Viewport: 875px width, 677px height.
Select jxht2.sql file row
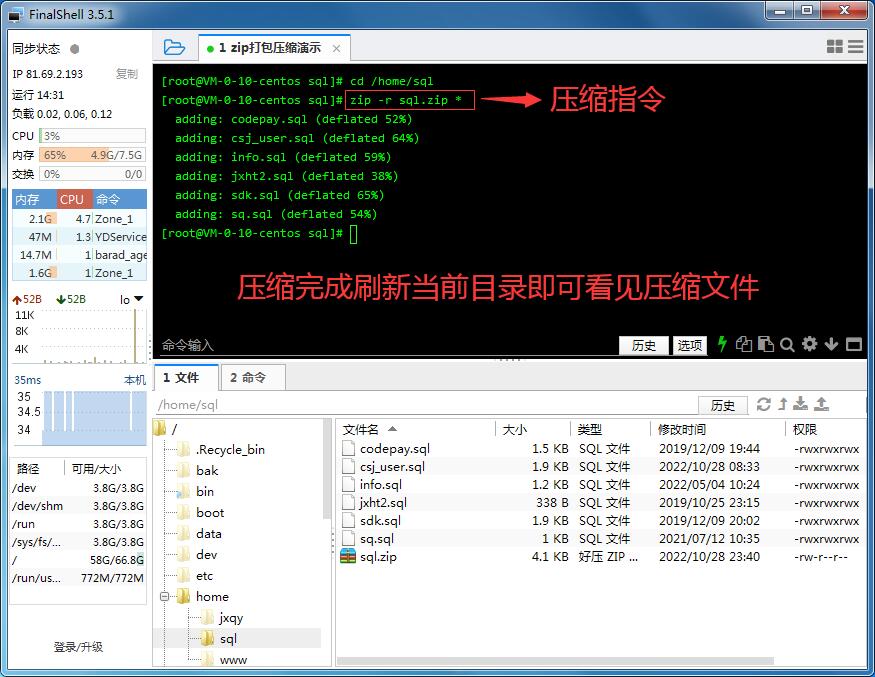[602, 503]
